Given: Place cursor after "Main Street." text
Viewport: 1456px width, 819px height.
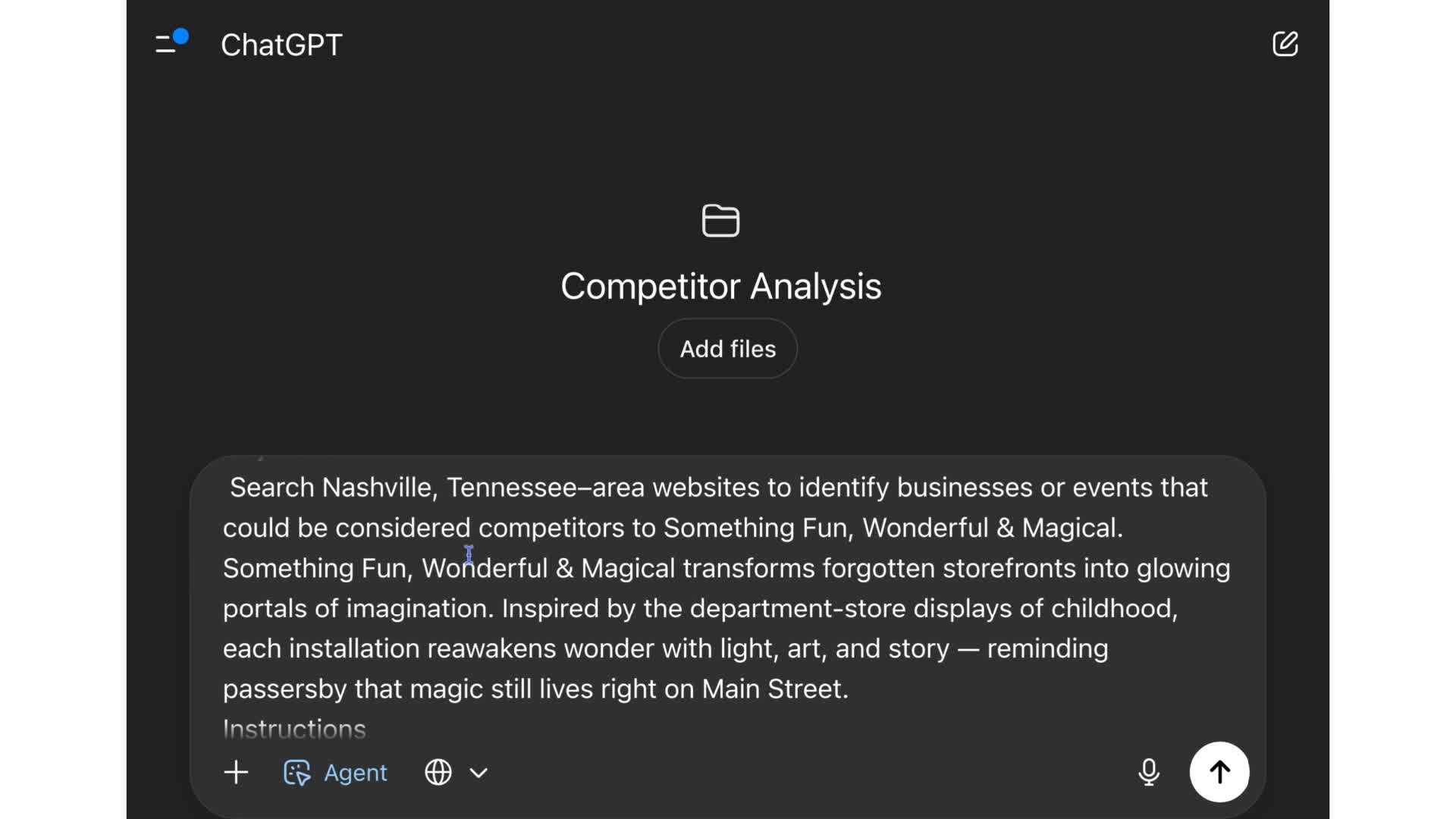Looking at the screenshot, I should pos(849,689).
